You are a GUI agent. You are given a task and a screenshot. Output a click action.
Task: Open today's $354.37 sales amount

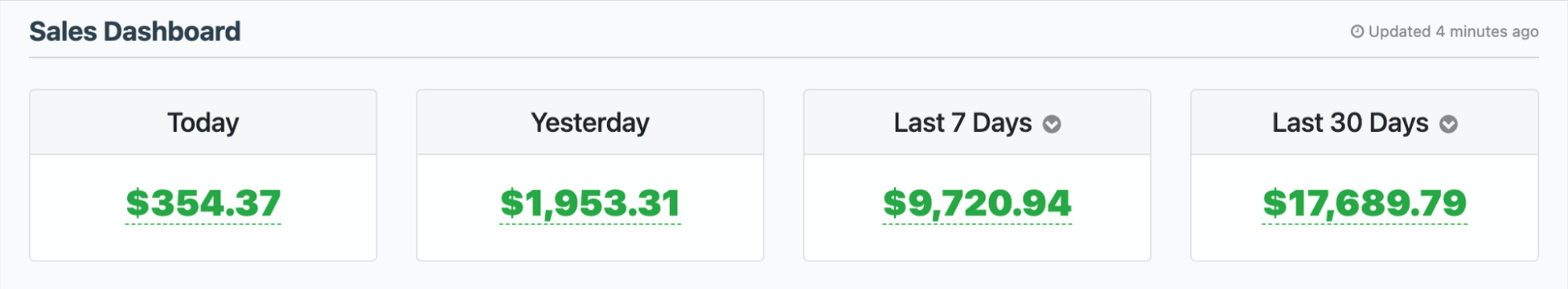[203, 203]
